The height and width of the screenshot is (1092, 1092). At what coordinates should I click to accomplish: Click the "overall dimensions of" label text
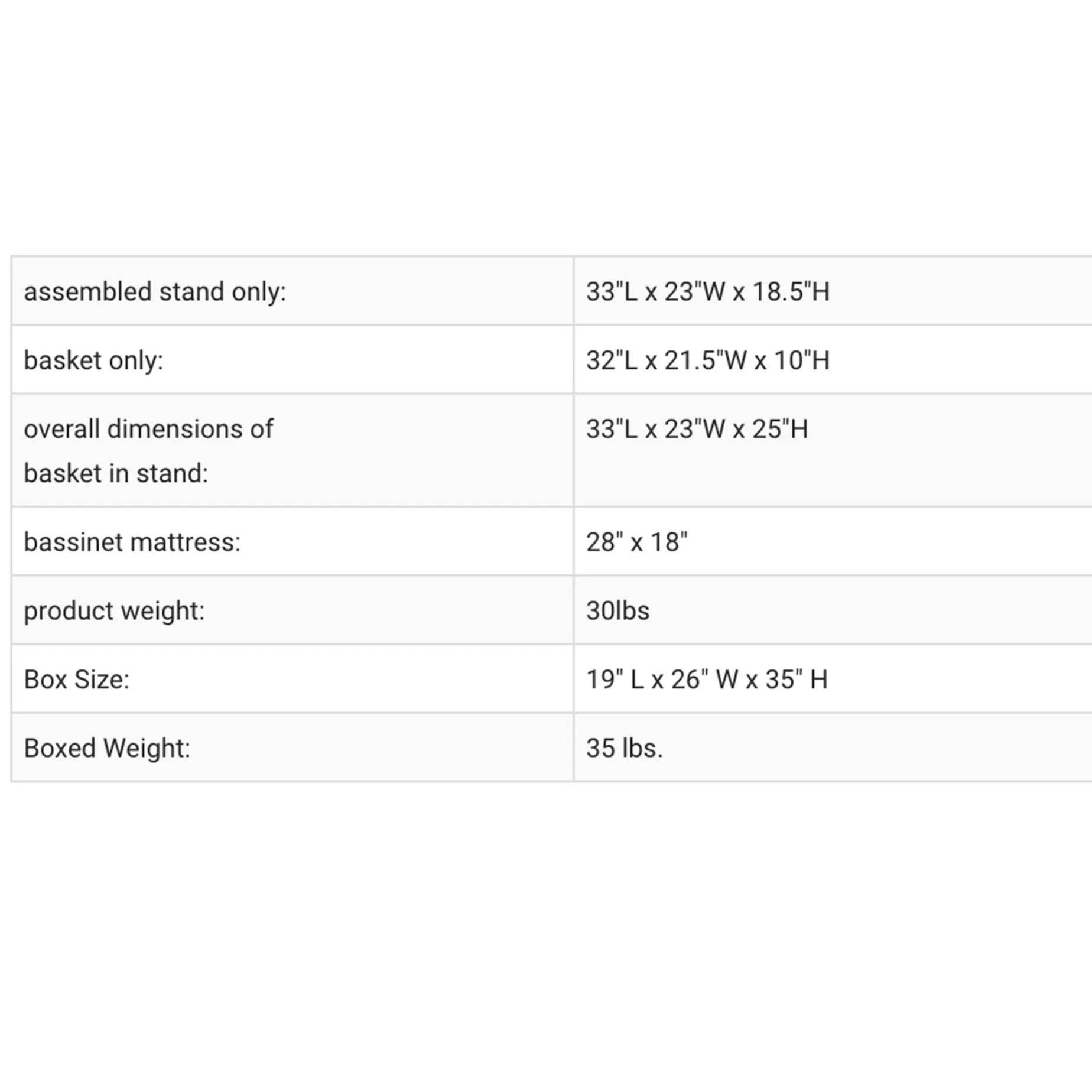[148, 429]
